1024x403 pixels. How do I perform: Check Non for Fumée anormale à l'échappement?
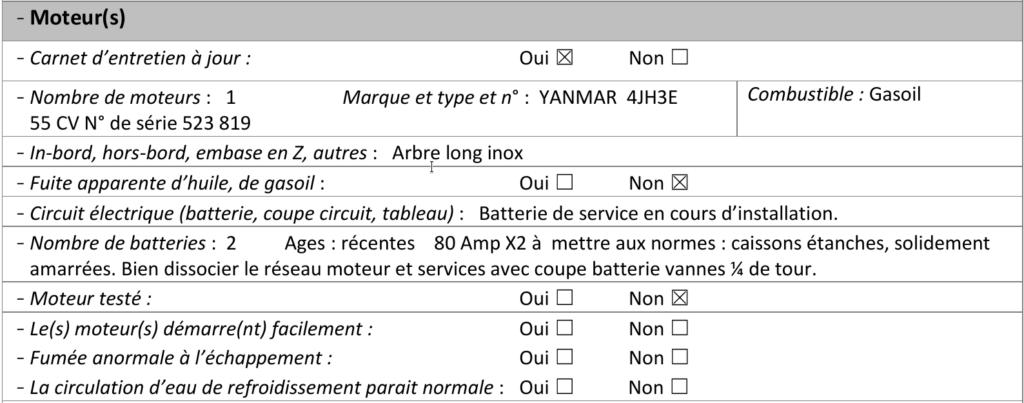680,357
